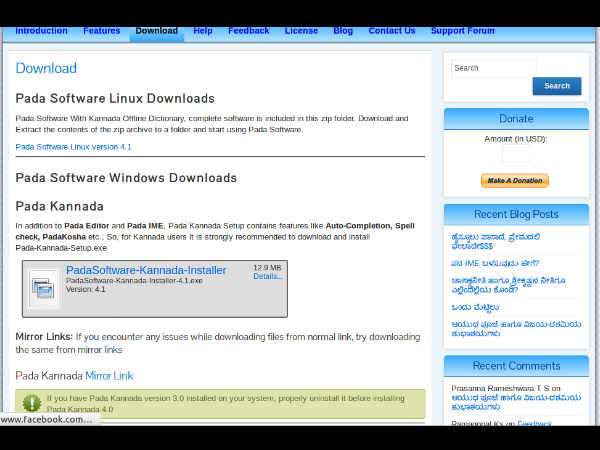Open the License tab

[x=301, y=31]
